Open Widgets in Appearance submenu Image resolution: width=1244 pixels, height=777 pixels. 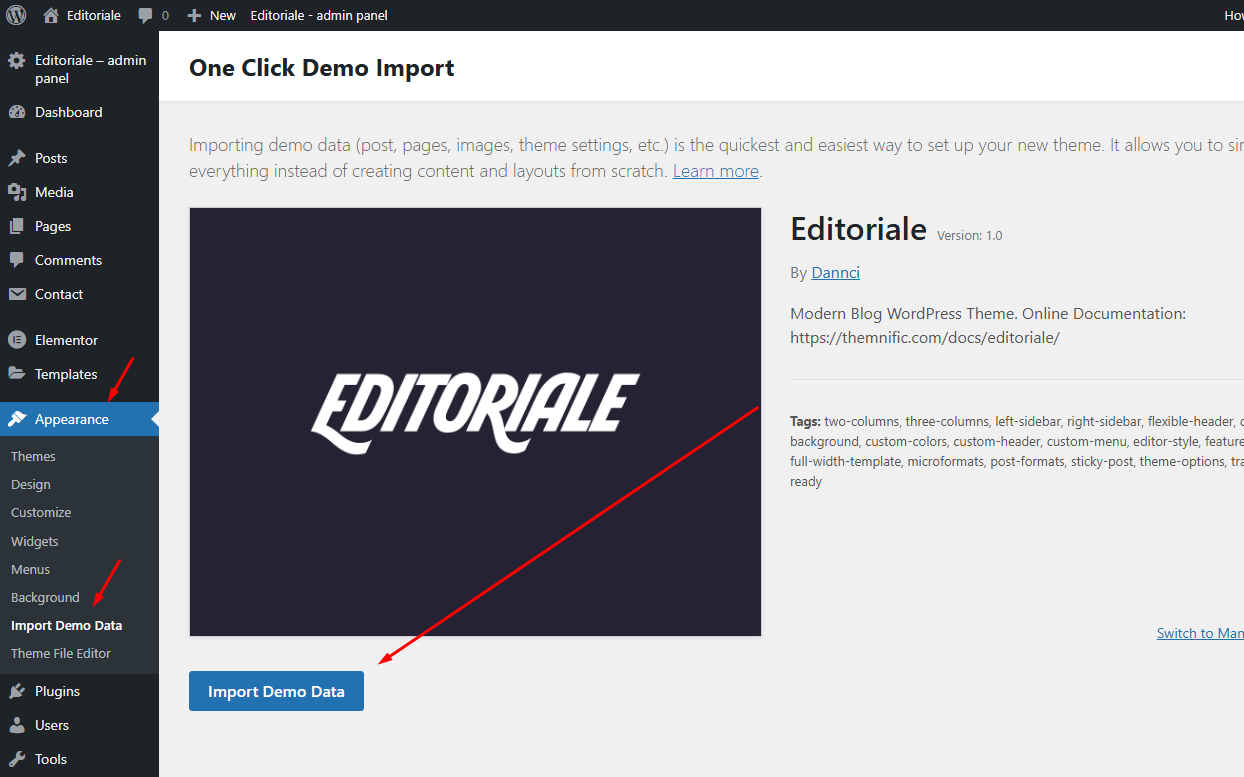[35, 541]
